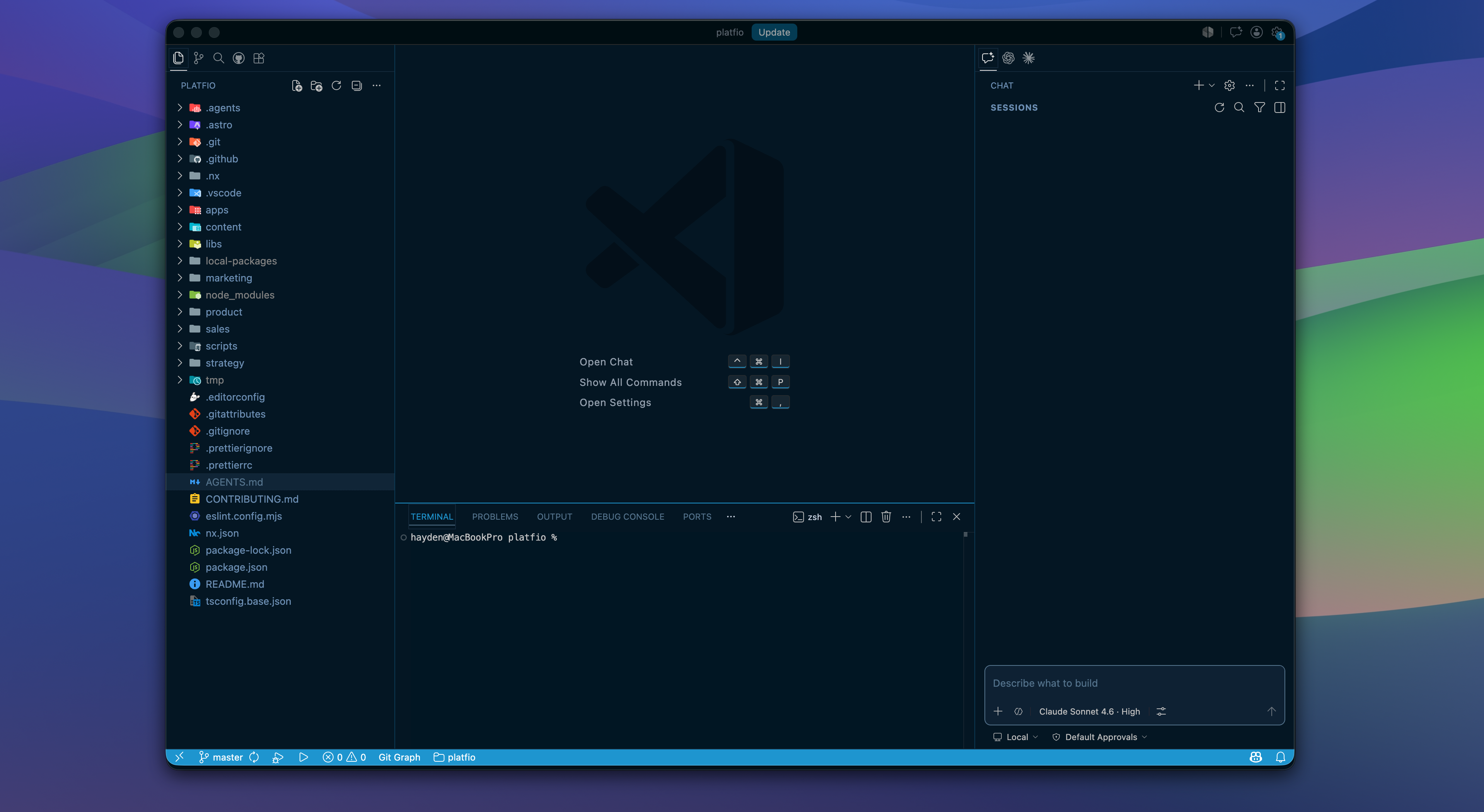Split the terminal

[866, 517]
